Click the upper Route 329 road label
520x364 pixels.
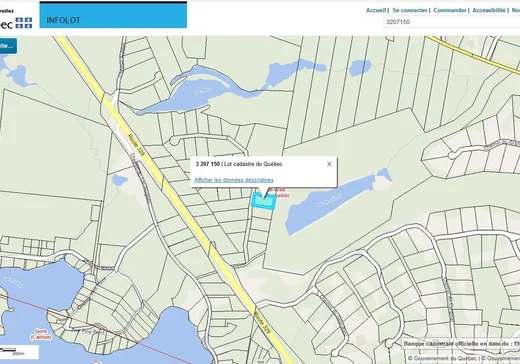(x=137, y=145)
